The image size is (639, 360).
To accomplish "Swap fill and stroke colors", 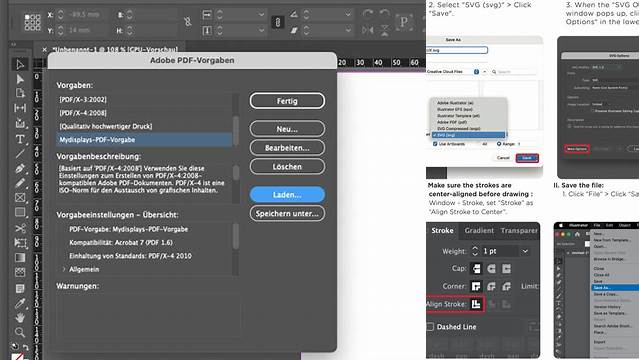I will (25, 347).
